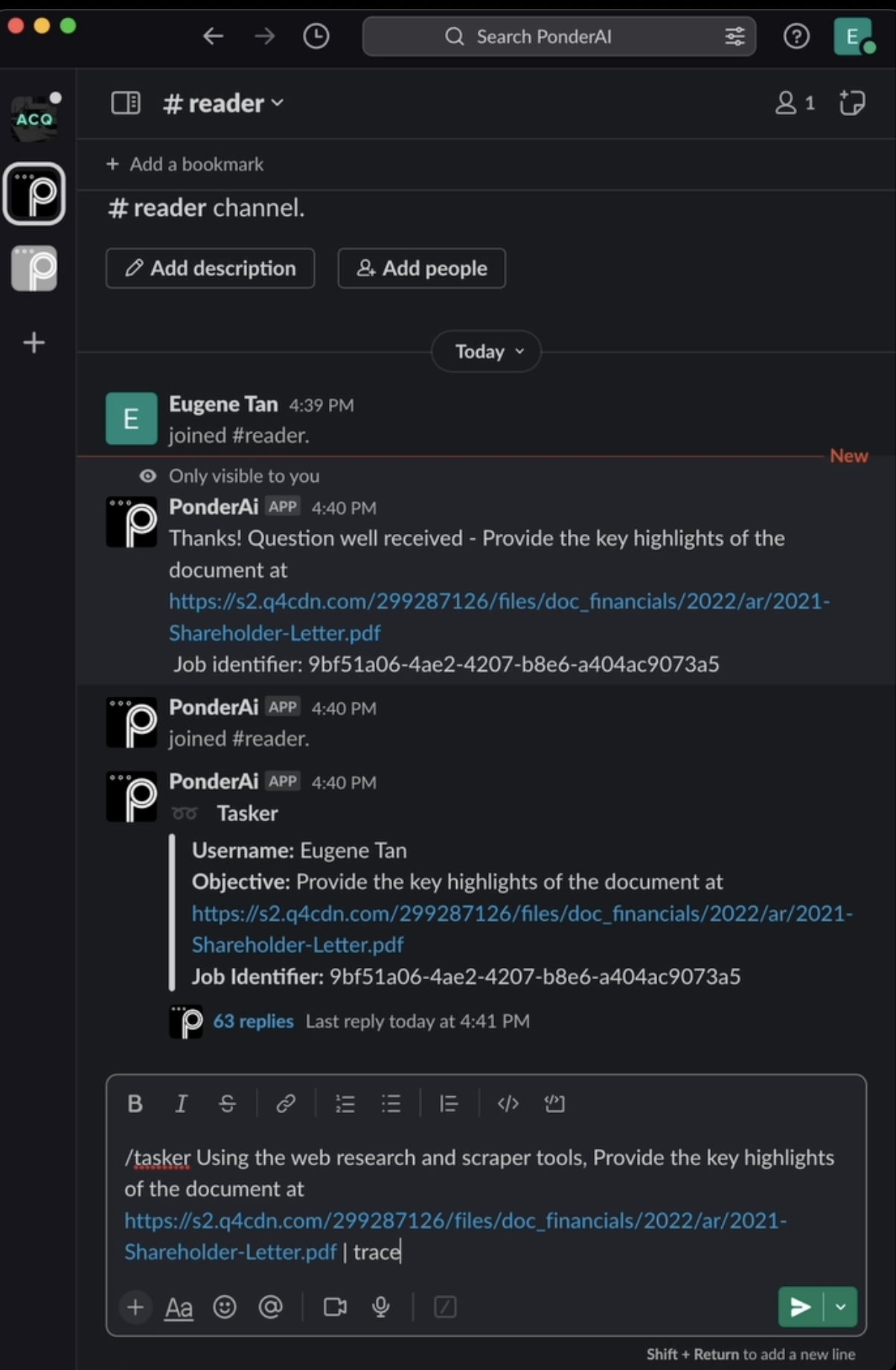Open send options dropdown arrow

(x=841, y=1307)
